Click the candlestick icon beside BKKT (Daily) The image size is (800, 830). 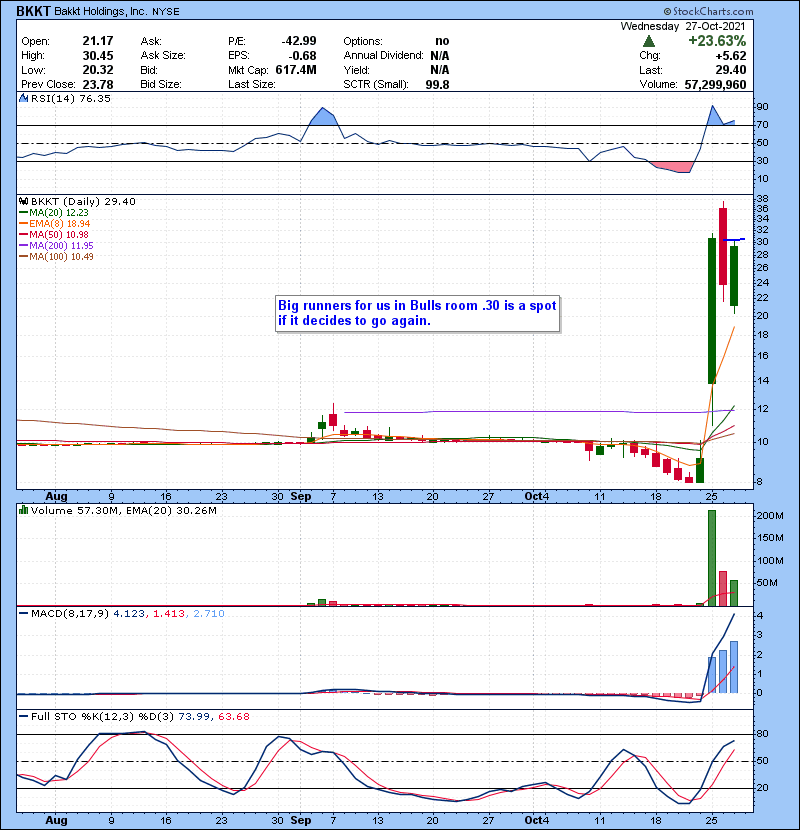23,202
